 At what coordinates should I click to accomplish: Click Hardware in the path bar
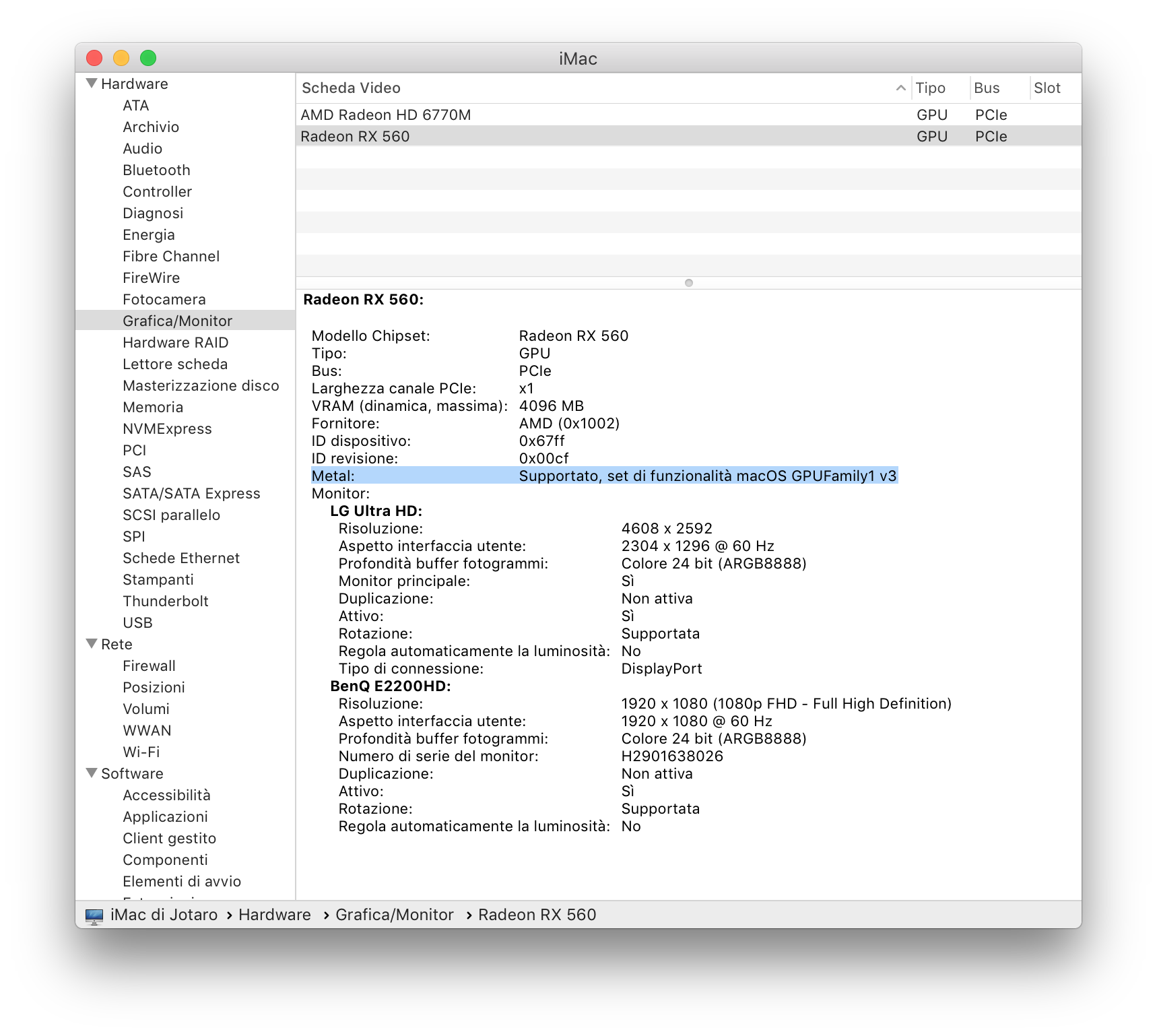275,915
